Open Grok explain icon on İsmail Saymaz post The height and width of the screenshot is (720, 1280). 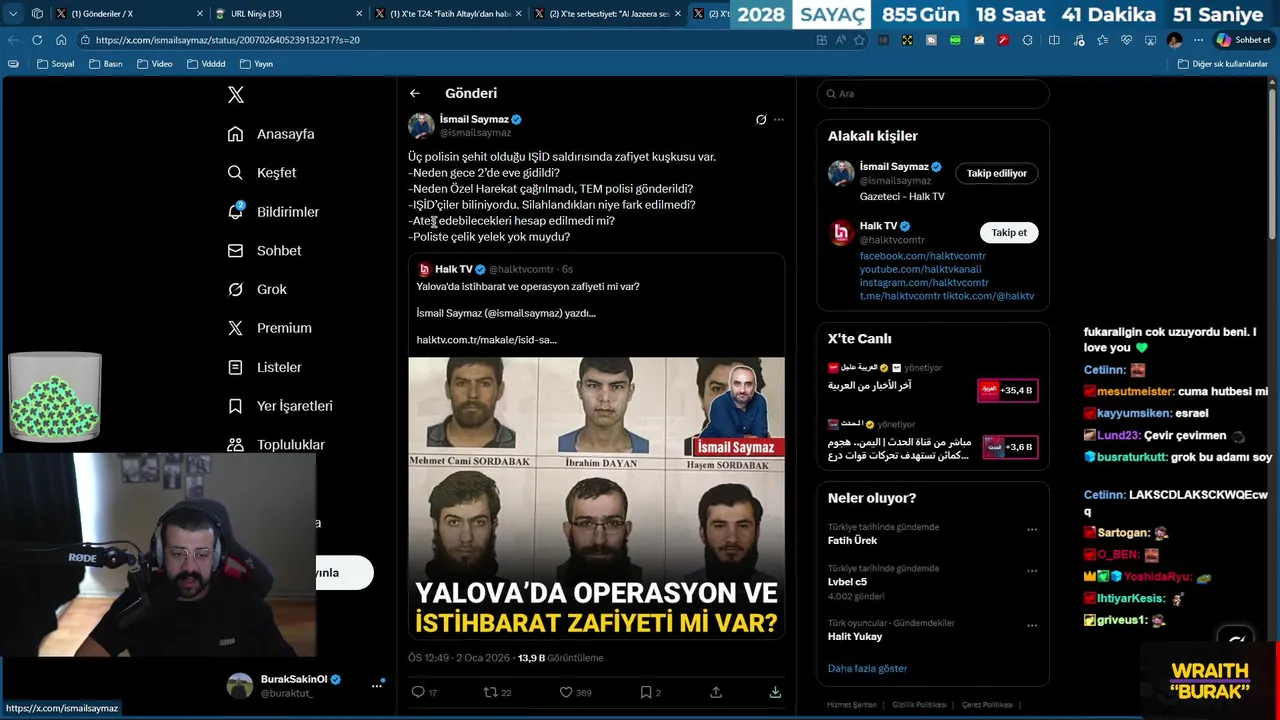(761, 119)
